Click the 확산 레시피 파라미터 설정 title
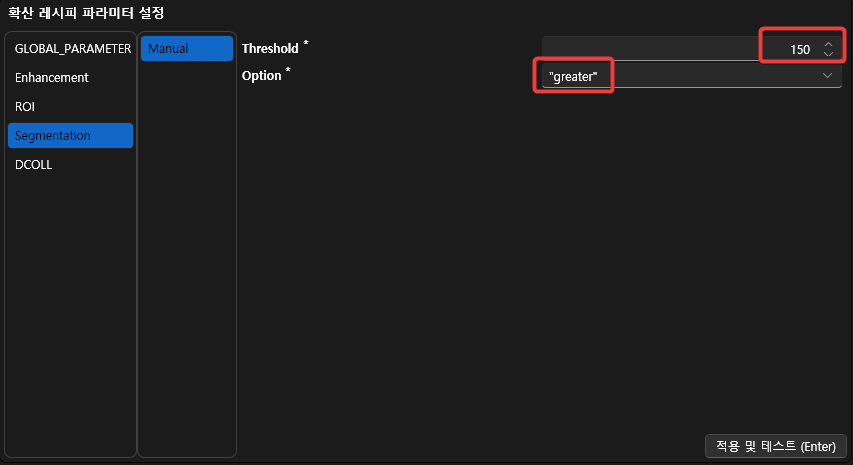Screen dimensions: 853x465 86,13
